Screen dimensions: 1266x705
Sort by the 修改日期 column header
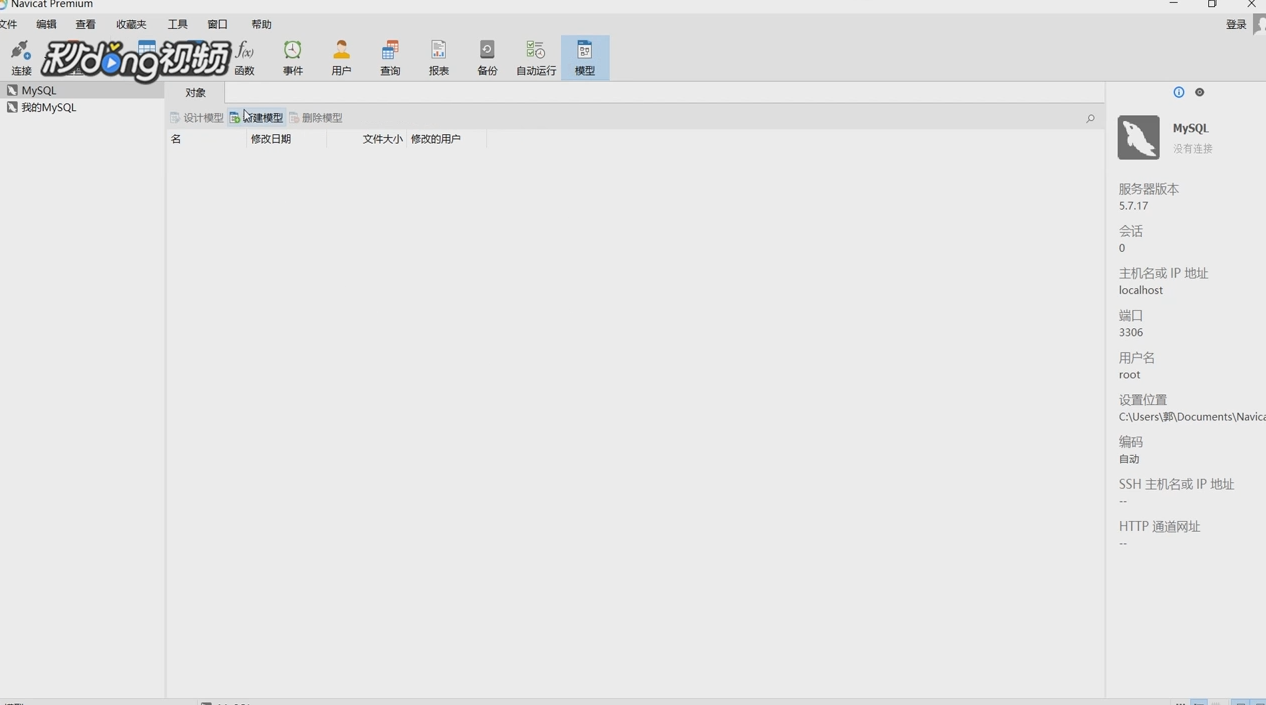(x=286, y=139)
